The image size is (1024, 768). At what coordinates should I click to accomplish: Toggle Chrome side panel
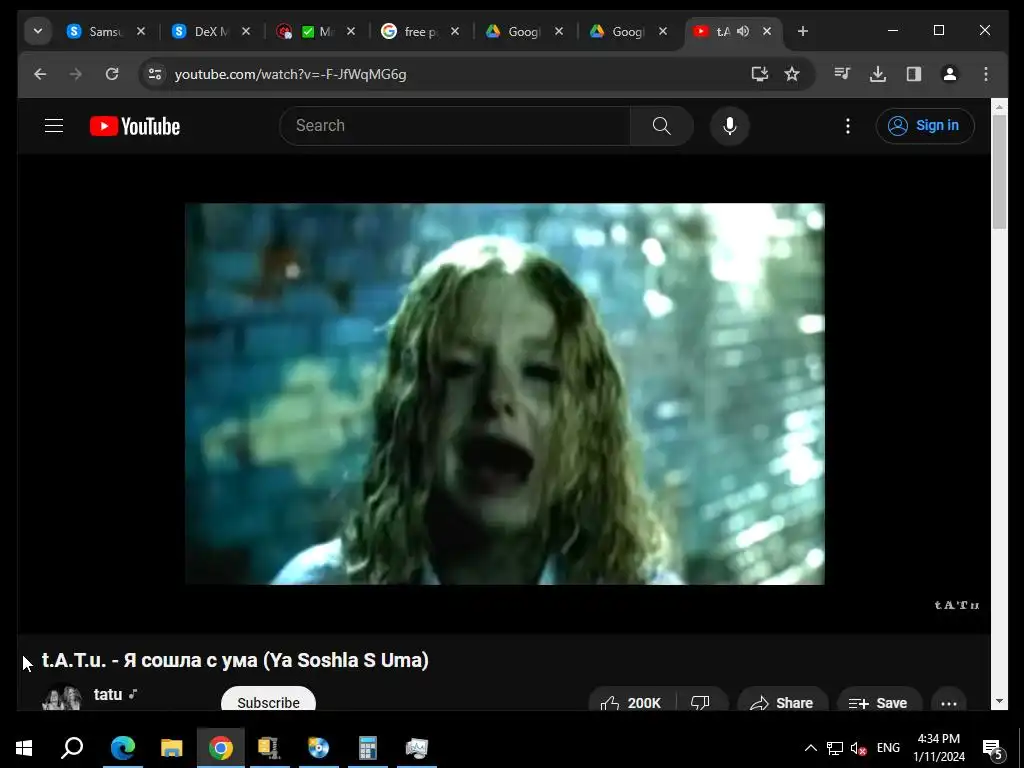(914, 74)
